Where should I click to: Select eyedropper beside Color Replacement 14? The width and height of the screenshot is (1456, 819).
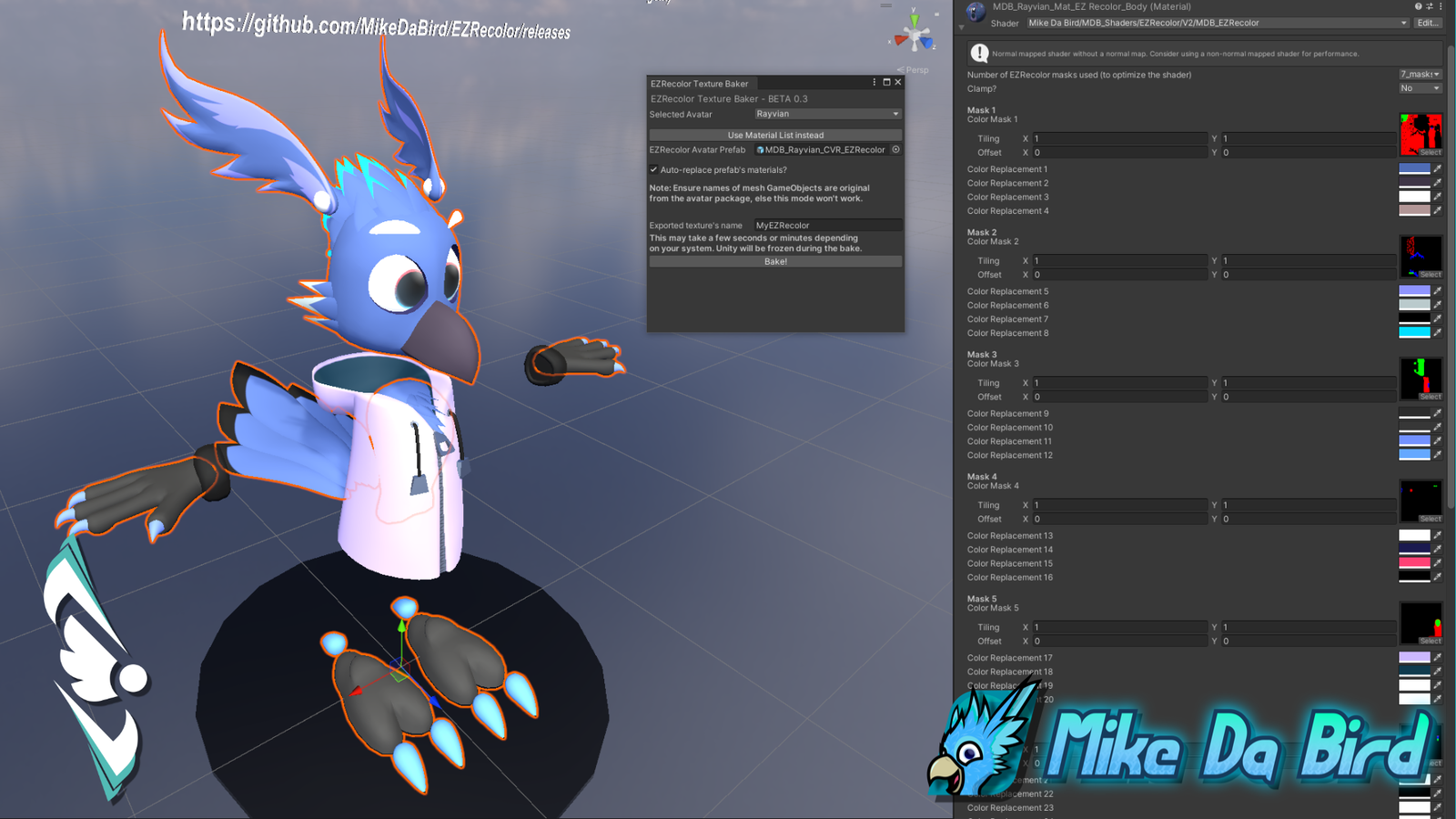(1438, 550)
